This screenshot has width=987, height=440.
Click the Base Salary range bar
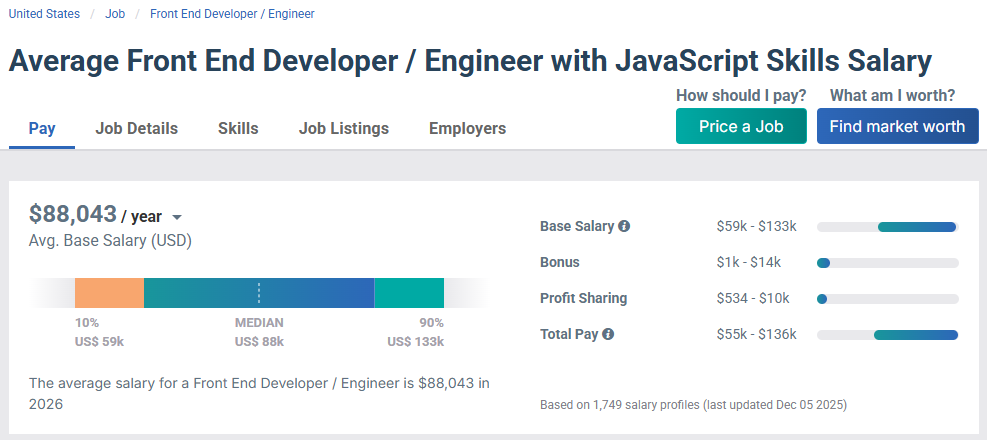[x=888, y=227]
